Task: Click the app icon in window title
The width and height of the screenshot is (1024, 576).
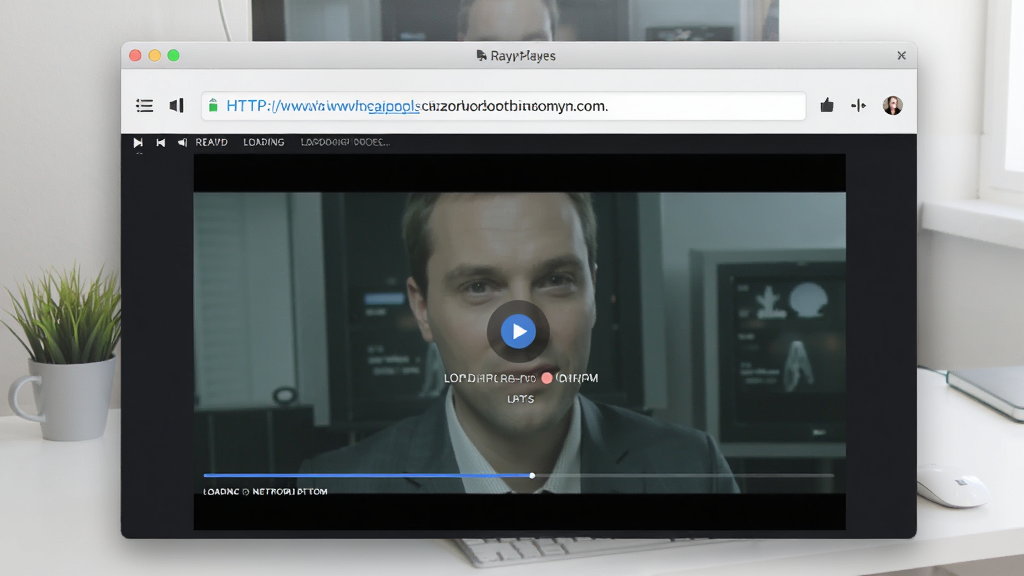Action: [x=481, y=56]
